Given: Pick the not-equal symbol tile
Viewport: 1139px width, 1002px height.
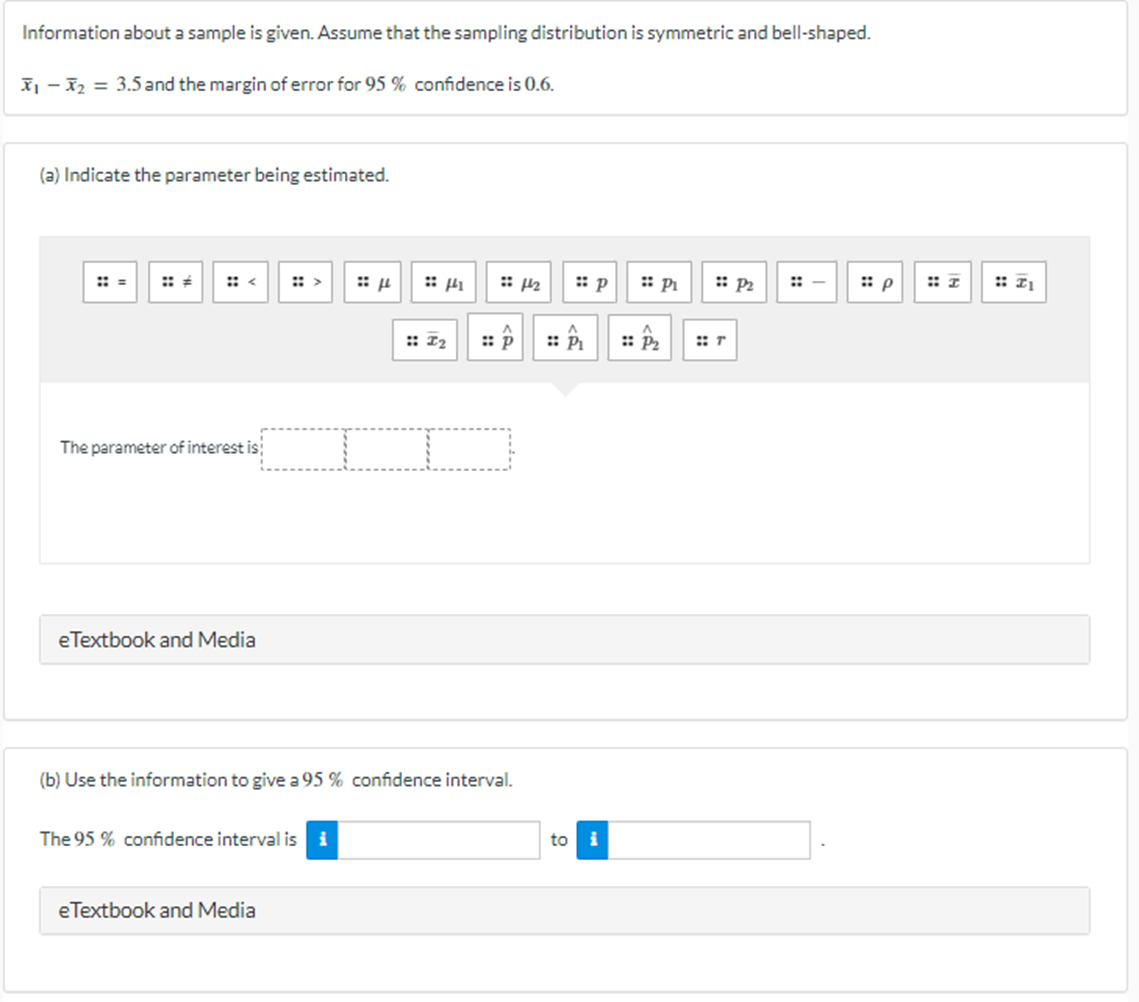Looking at the screenshot, I should (x=176, y=282).
